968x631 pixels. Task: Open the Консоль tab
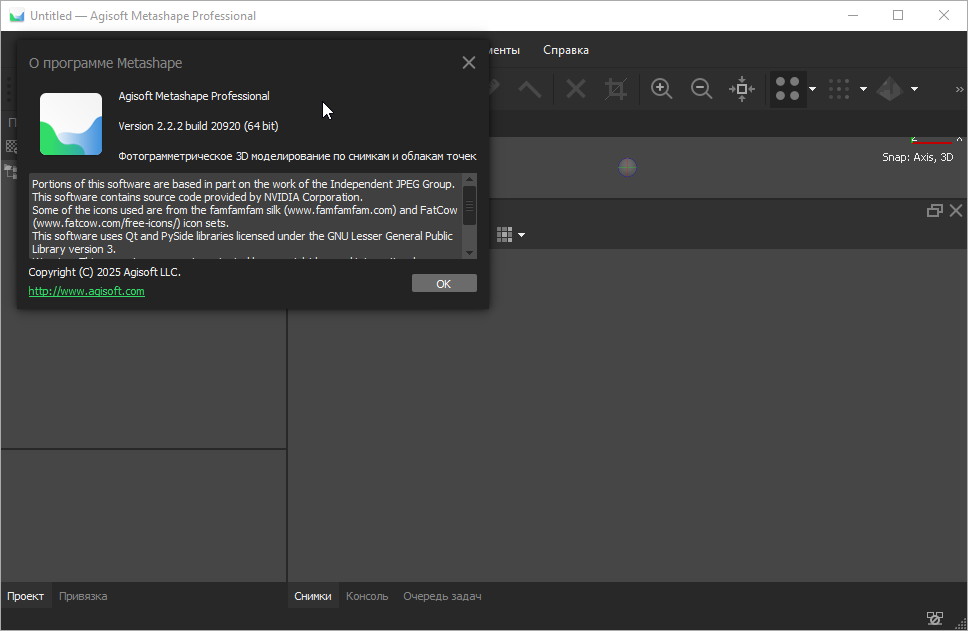367,596
